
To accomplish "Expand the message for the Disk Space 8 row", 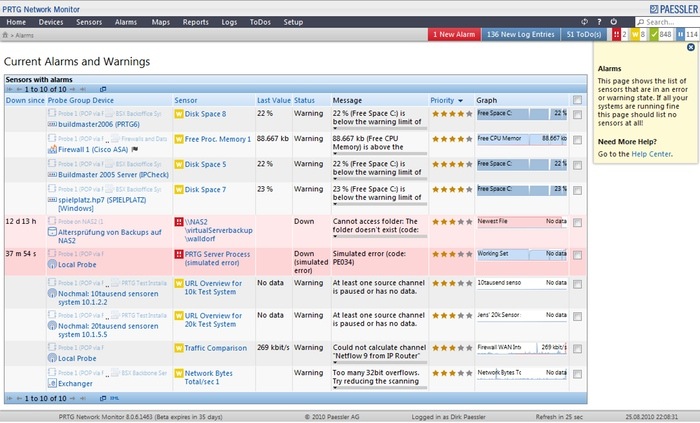I will pos(380,129).
